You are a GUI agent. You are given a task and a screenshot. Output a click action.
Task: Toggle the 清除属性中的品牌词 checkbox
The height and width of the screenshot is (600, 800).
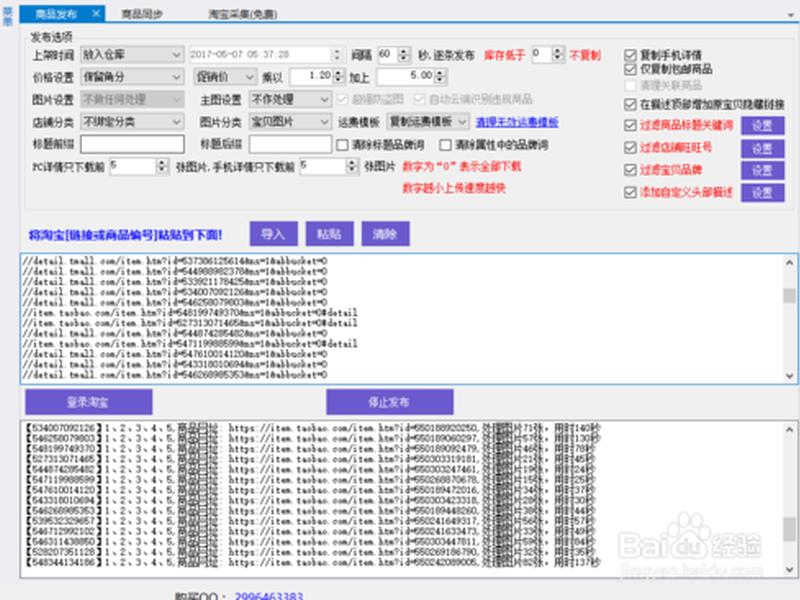[445, 145]
